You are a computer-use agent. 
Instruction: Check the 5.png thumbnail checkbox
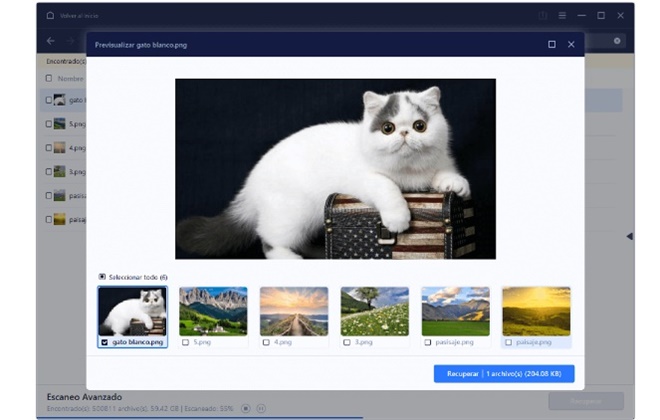click(185, 342)
